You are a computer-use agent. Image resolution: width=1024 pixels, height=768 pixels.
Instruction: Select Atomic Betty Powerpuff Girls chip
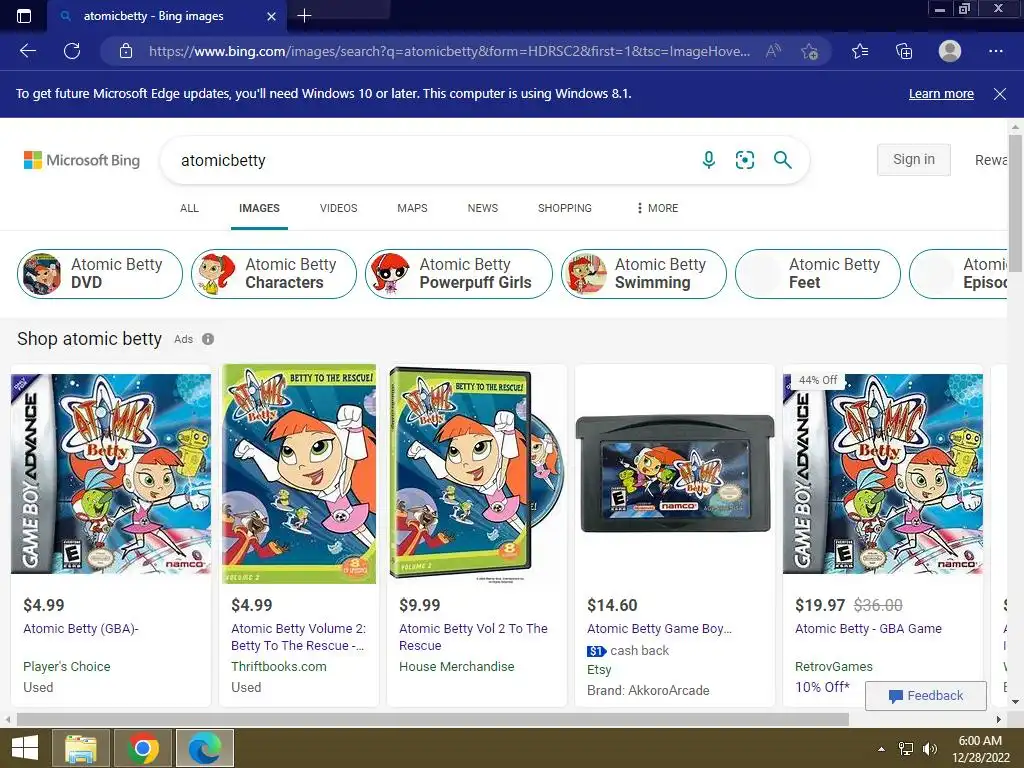point(458,274)
